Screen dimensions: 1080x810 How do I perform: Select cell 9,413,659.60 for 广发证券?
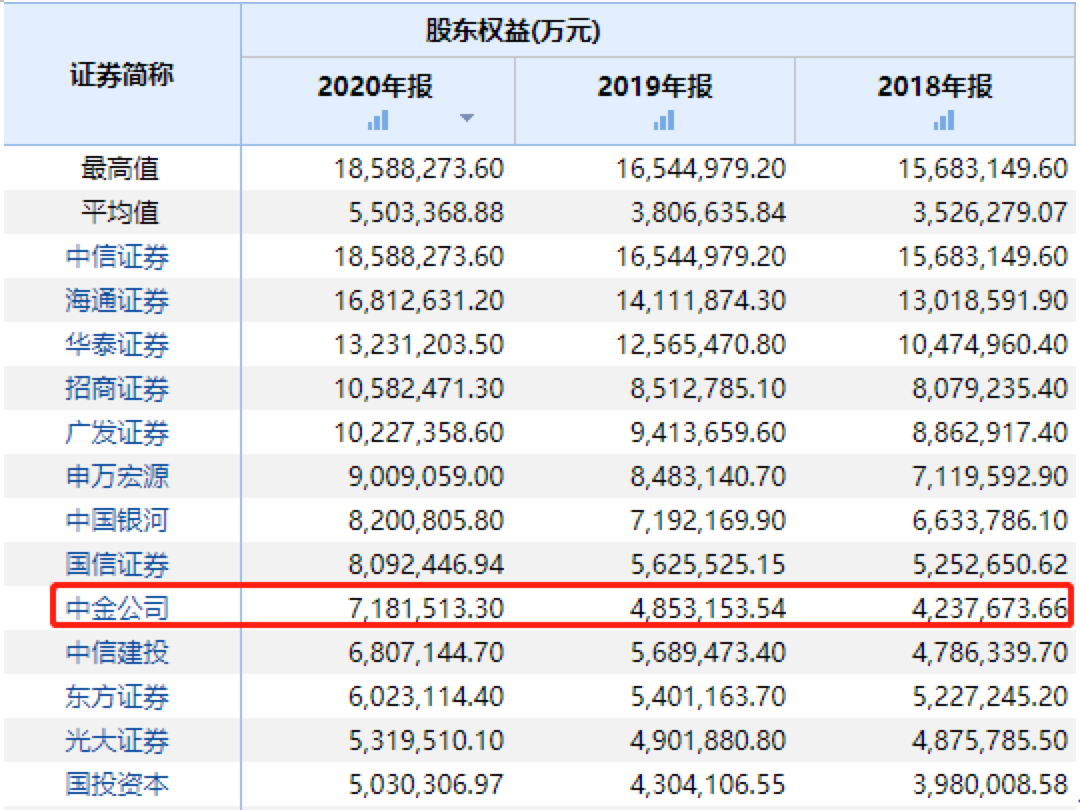pyautogui.click(x=708, y=433)
